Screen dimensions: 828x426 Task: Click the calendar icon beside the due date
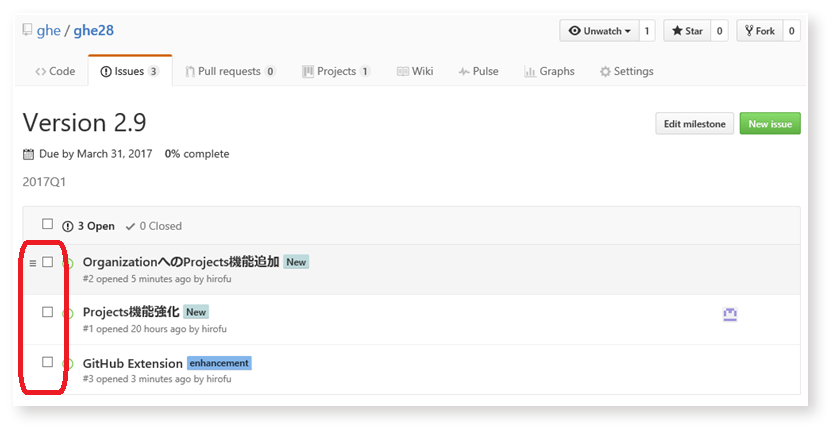[x=29, y=154]
